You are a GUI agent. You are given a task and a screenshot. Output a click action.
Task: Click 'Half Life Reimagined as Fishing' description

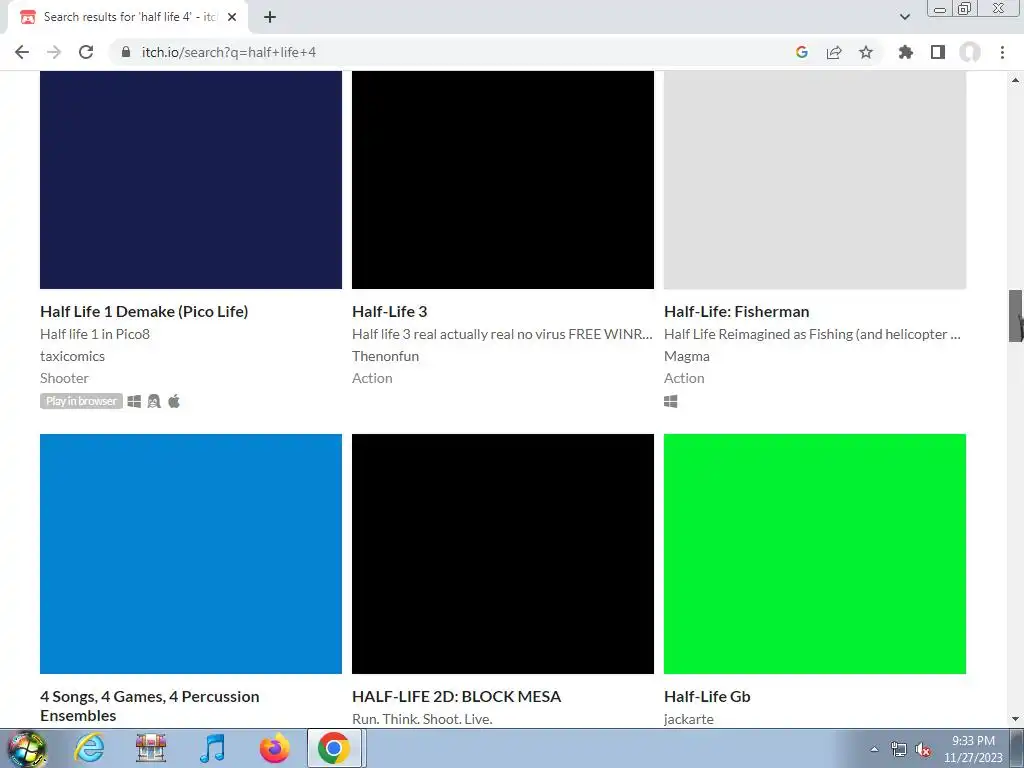812,334
